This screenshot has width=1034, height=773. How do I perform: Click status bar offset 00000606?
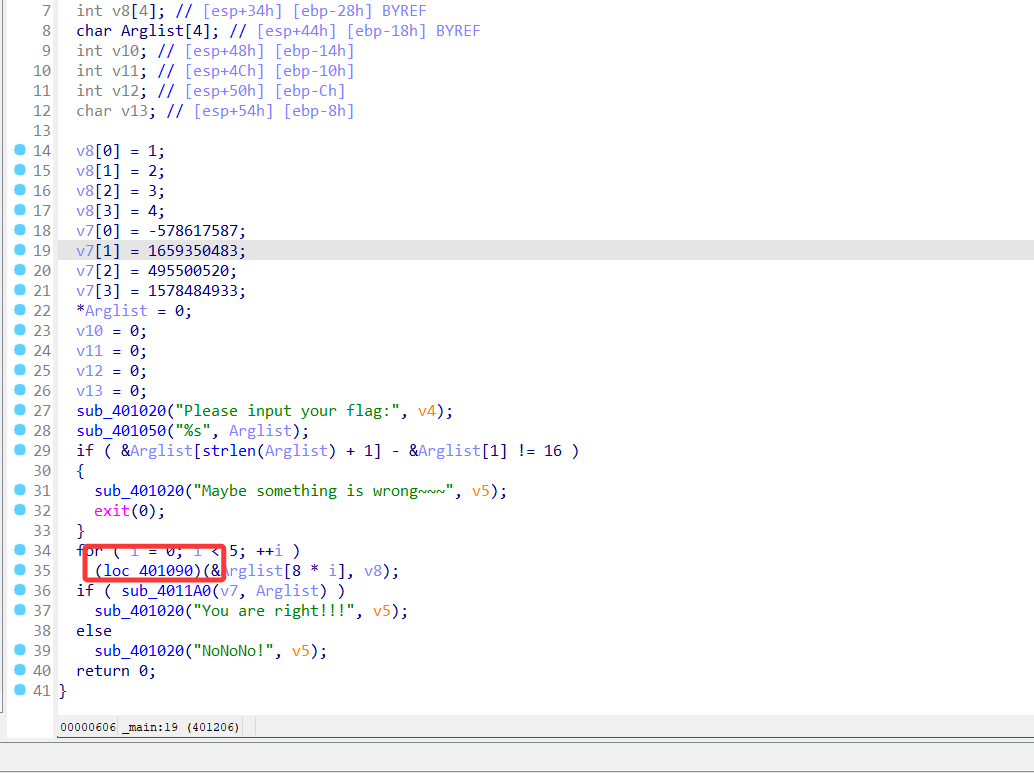coord(88,727)
